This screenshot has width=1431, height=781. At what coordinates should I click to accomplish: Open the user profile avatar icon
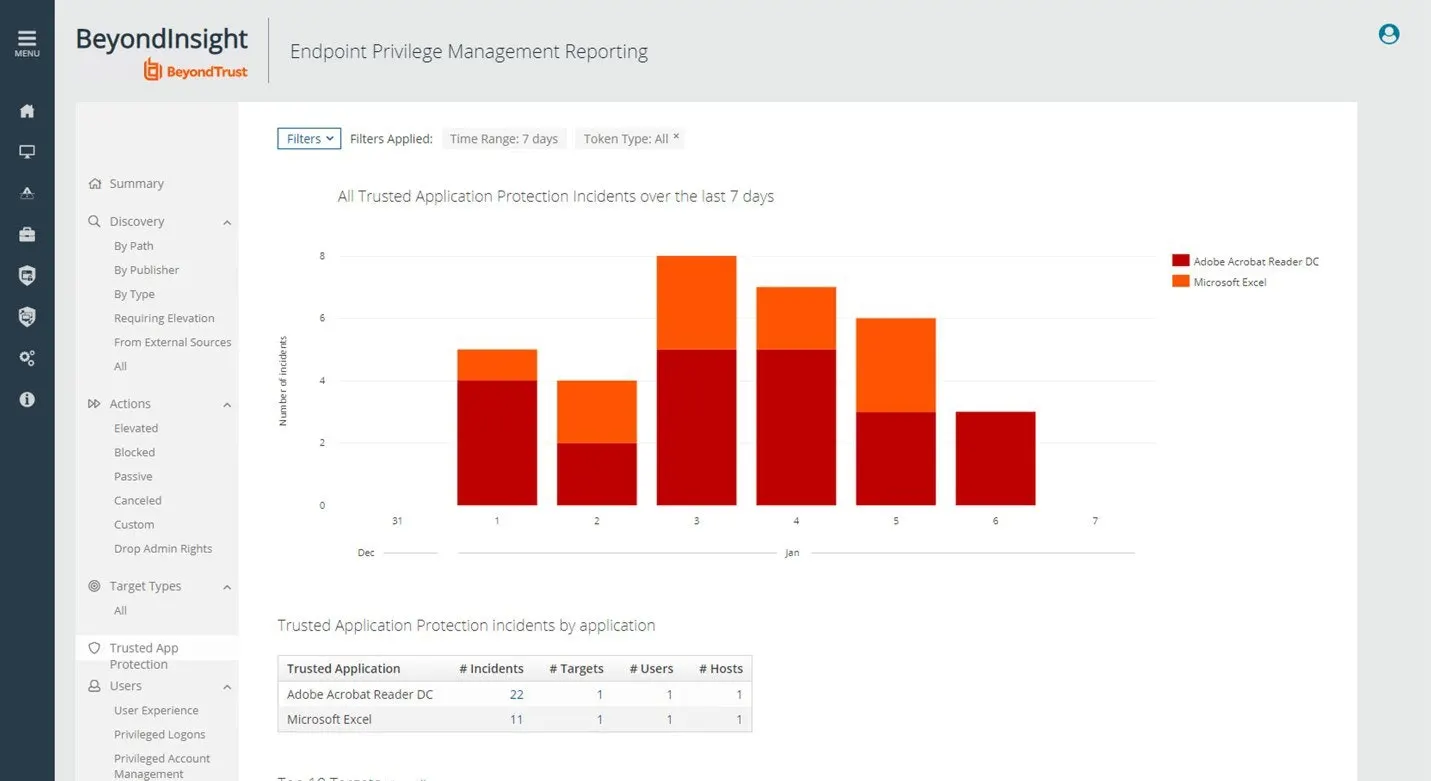(x=1389, y=34)
